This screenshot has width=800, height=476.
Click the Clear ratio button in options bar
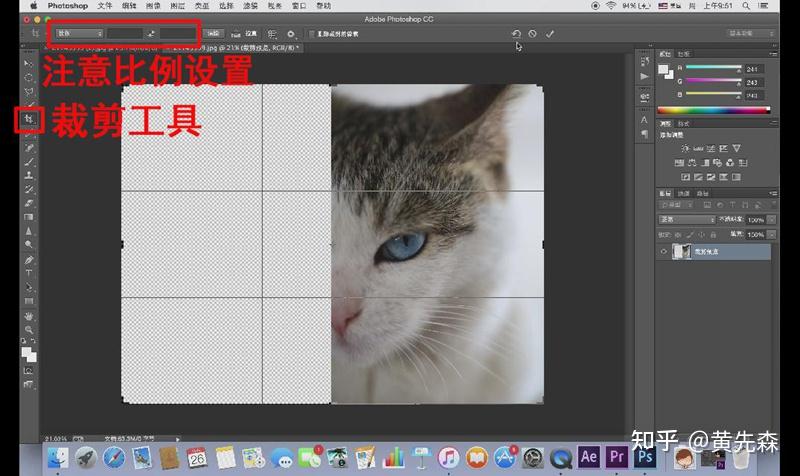(x=213, y=34)
